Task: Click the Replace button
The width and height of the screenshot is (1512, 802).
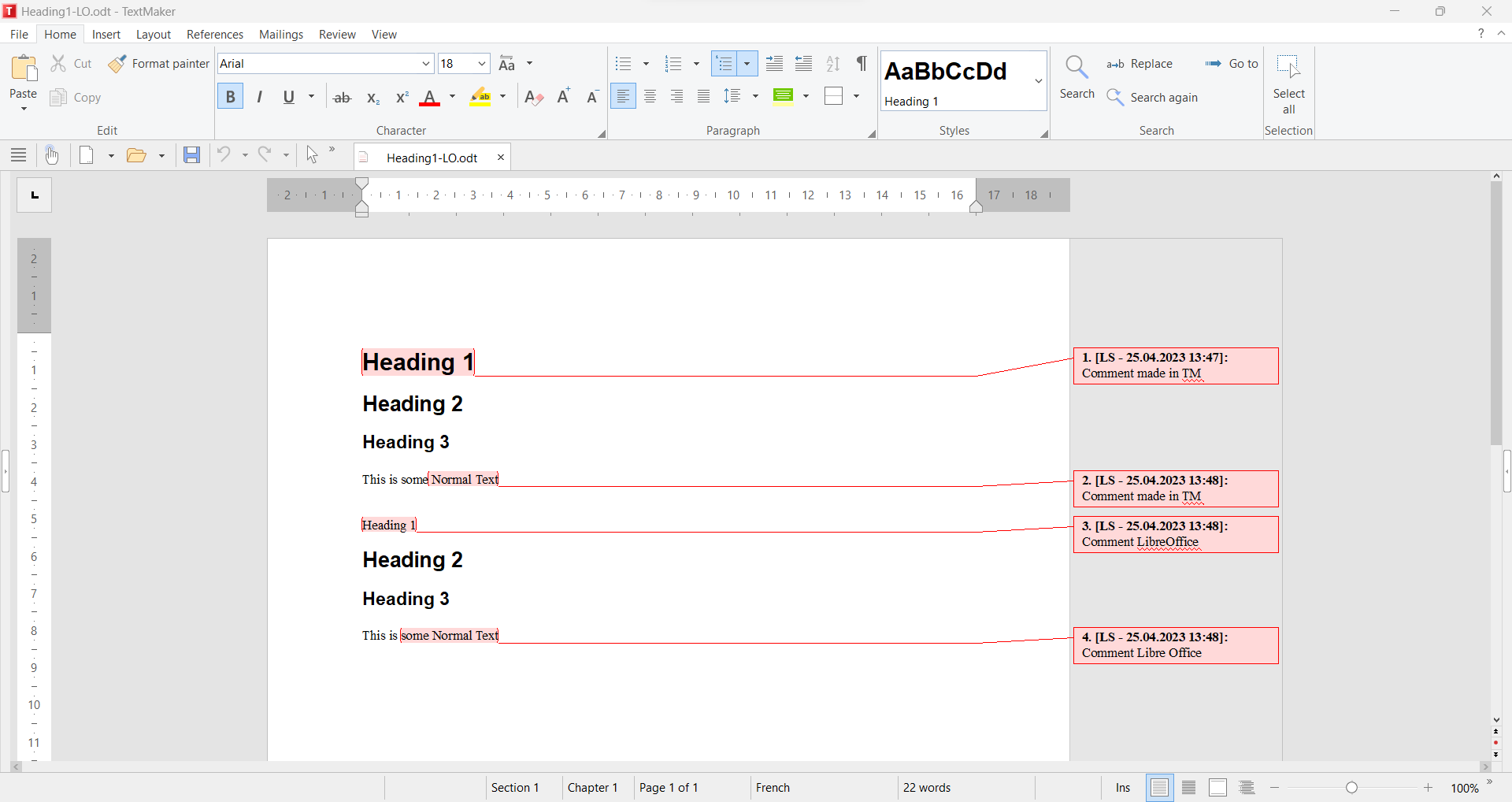Action: tap(1140, 64)
